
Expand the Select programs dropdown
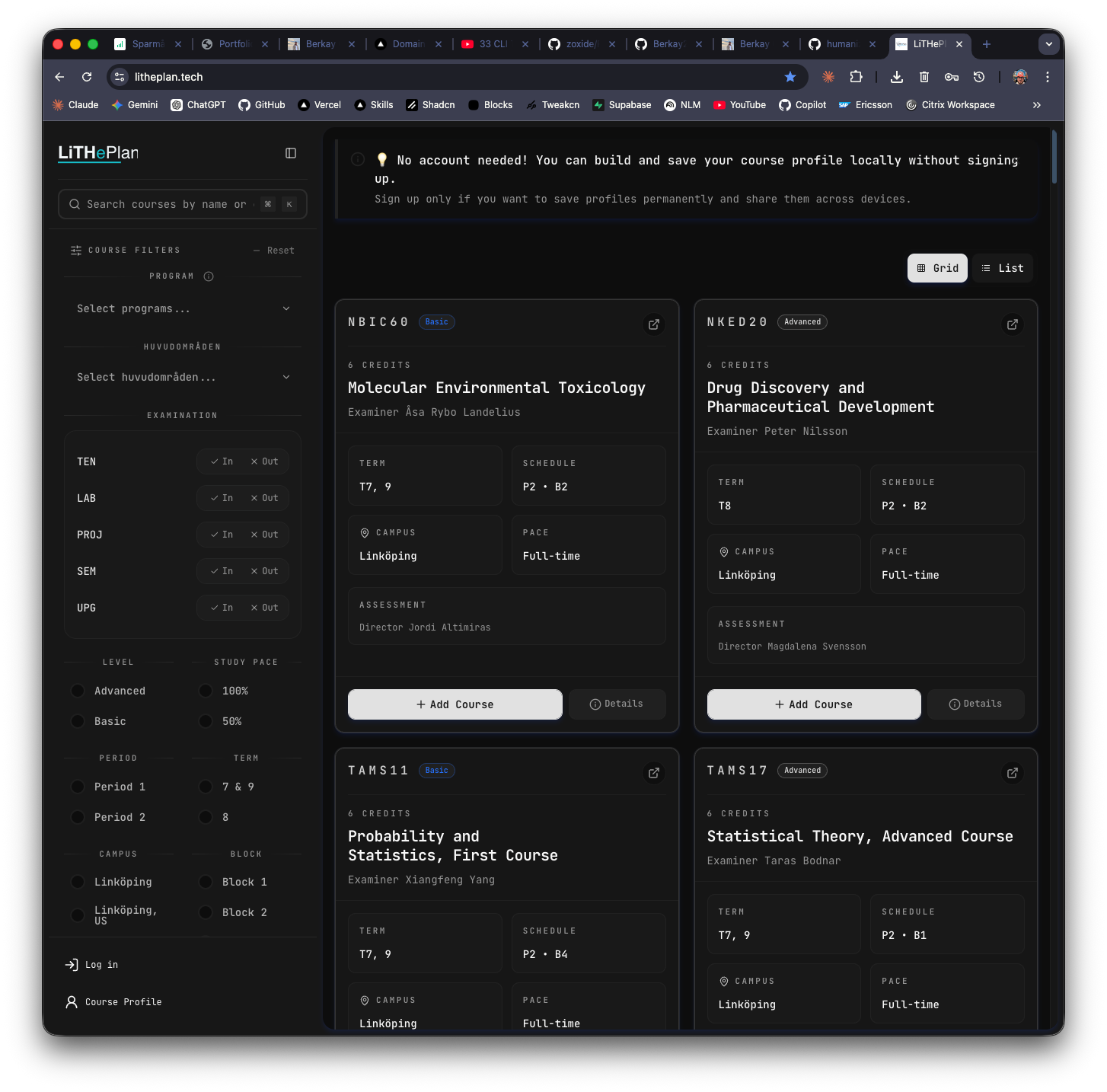point(182,308)
